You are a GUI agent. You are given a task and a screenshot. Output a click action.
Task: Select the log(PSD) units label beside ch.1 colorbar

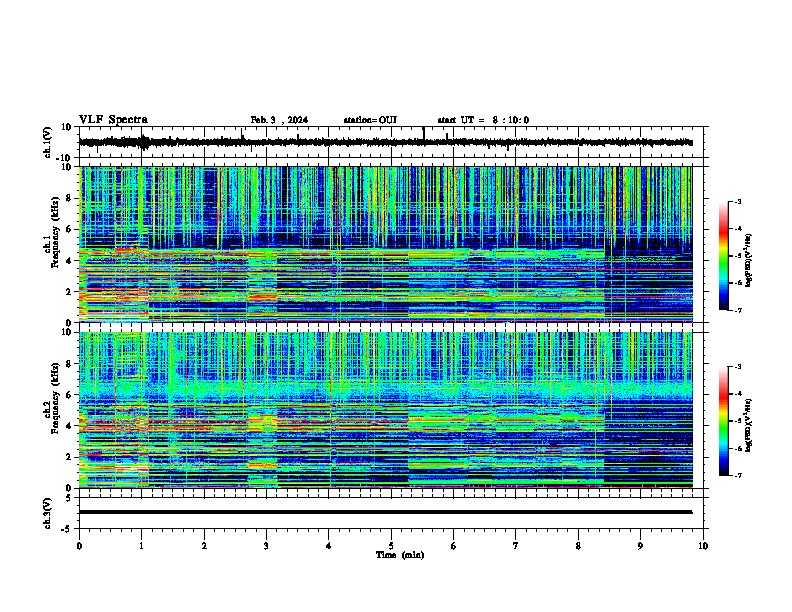(749, 260)
